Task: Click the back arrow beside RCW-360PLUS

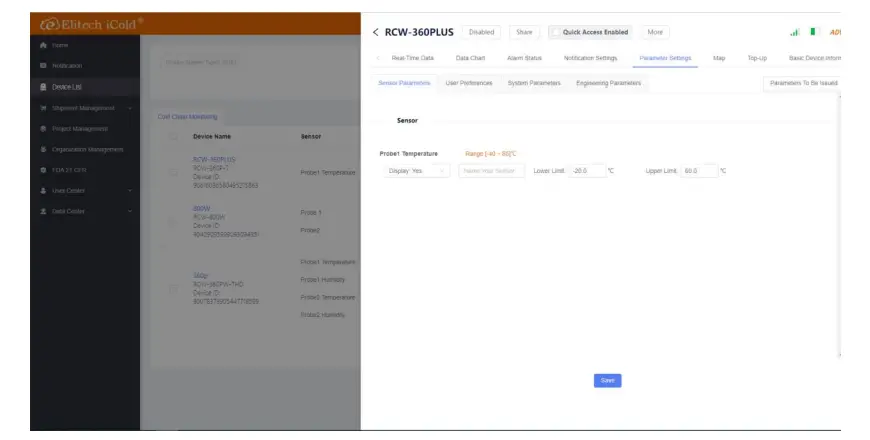Action: pos(376,32)
